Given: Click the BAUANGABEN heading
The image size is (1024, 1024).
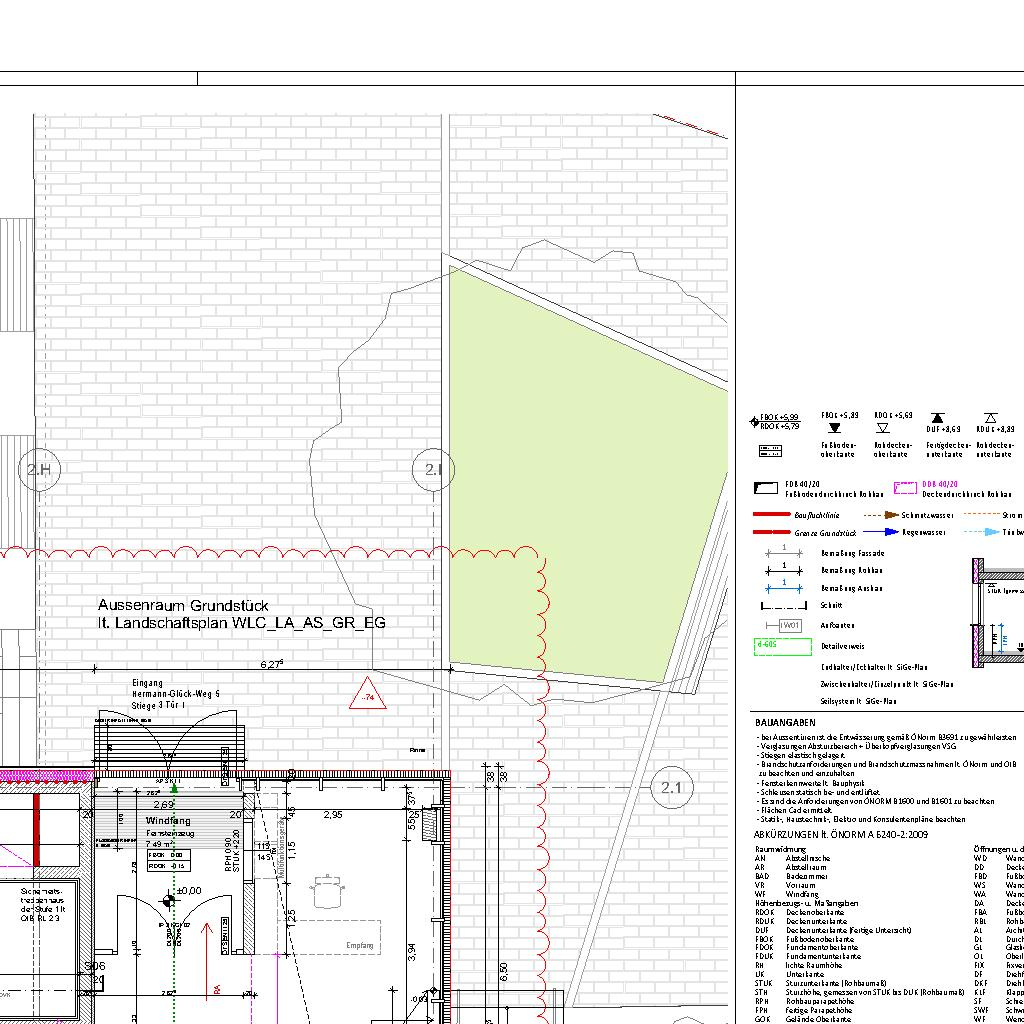Looking at the screenshot, I should 785,721.
